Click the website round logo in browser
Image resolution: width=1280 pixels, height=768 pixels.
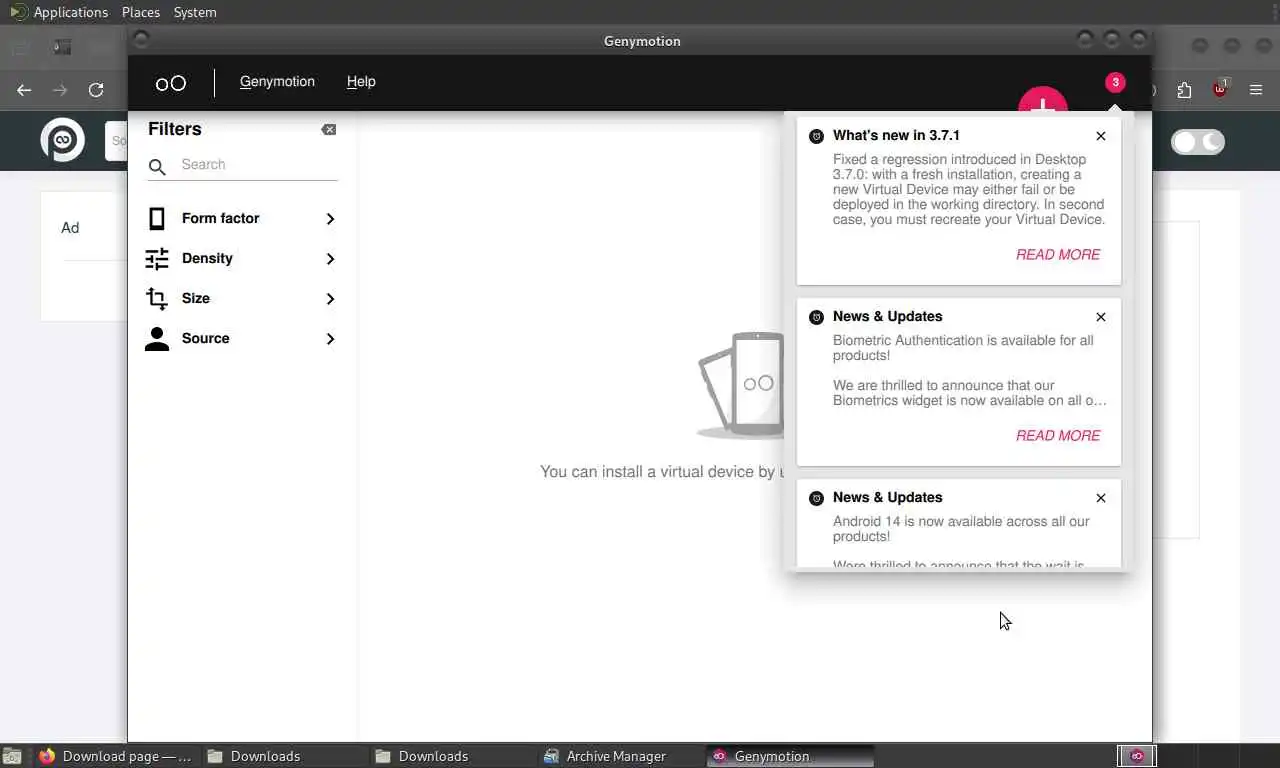[62, 140]
